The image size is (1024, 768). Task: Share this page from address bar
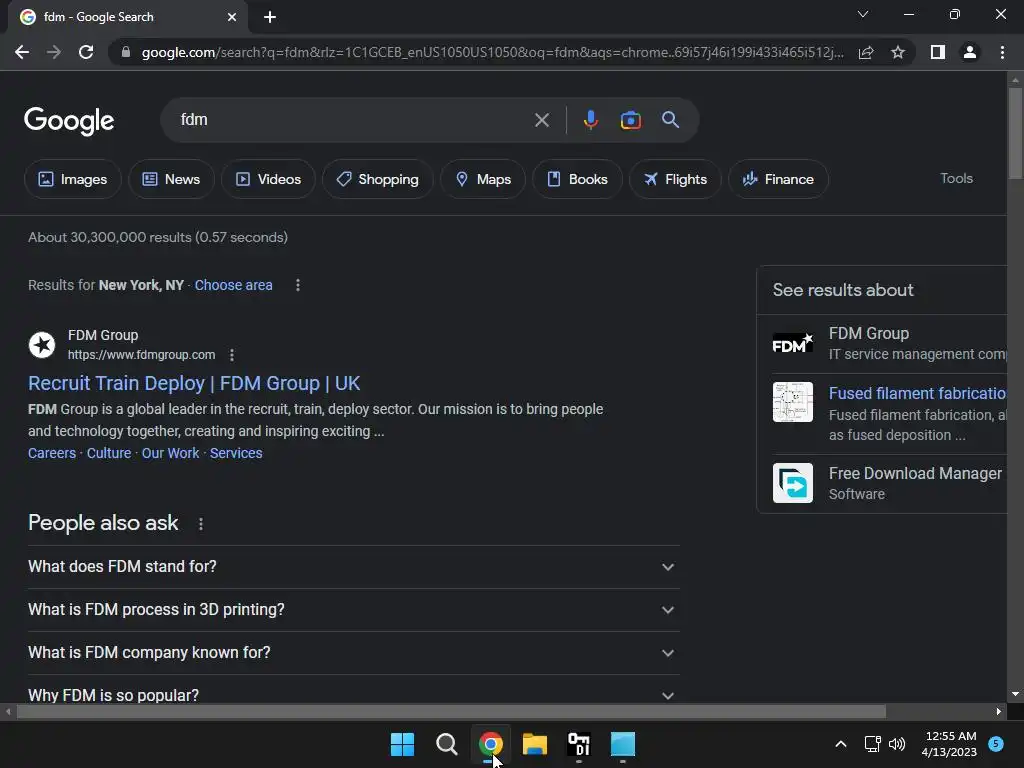click(866, 52)
